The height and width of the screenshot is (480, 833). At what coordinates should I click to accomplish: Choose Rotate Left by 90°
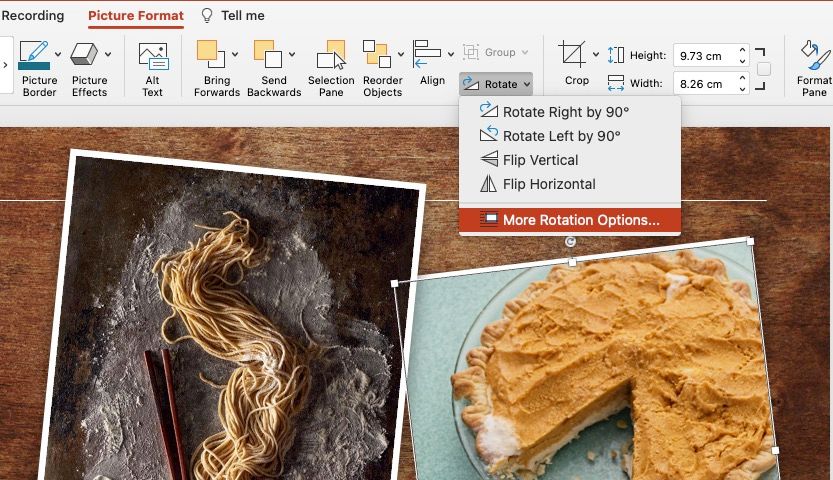pos(570,136)
